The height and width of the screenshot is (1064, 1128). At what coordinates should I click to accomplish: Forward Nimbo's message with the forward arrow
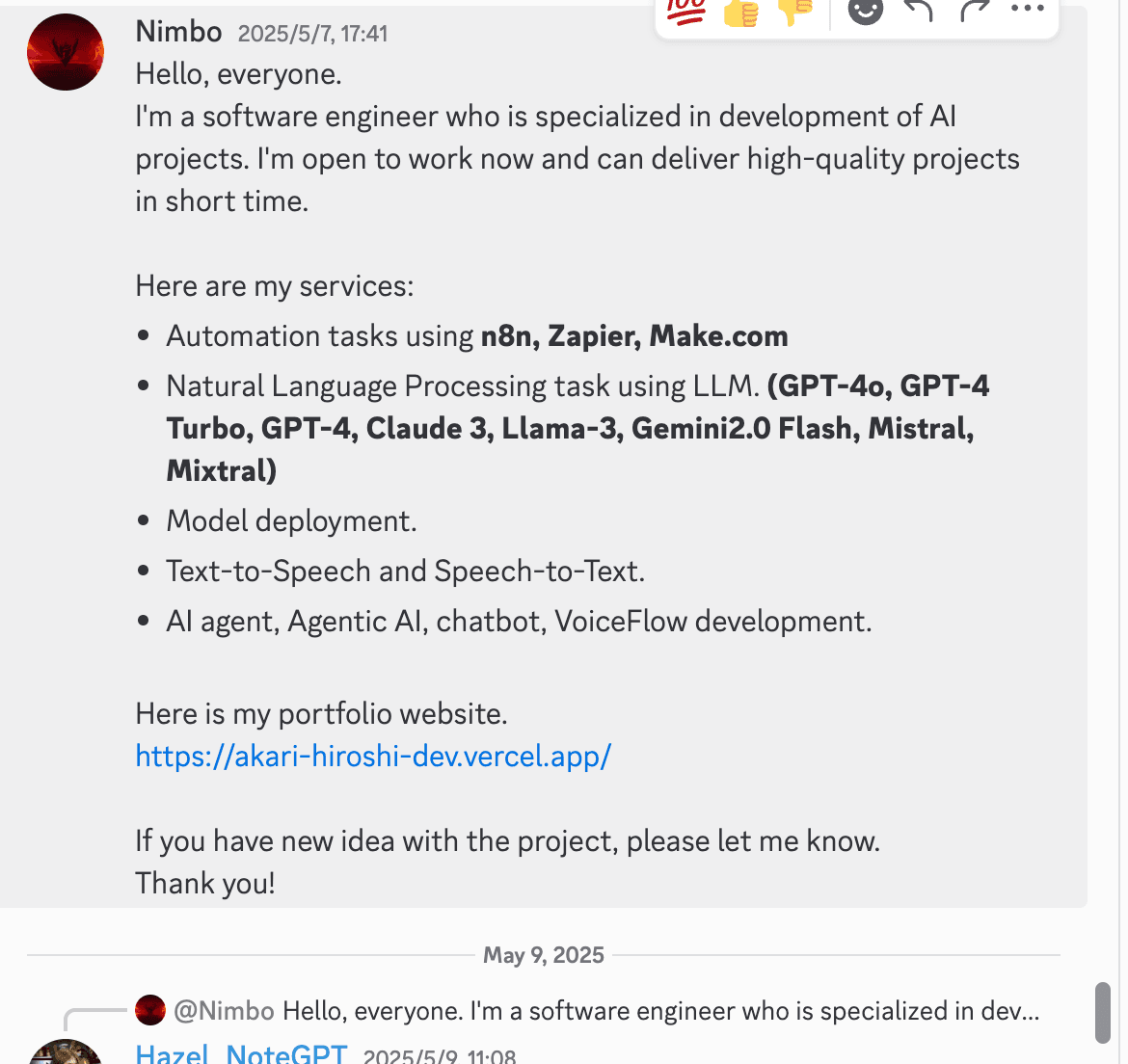[975, 10]
